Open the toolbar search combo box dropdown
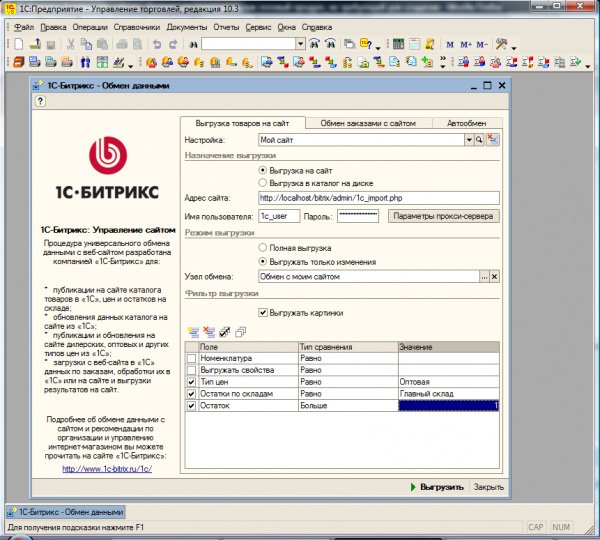Image resolution: width=600 pixels, height=540 pixels. 300,44
